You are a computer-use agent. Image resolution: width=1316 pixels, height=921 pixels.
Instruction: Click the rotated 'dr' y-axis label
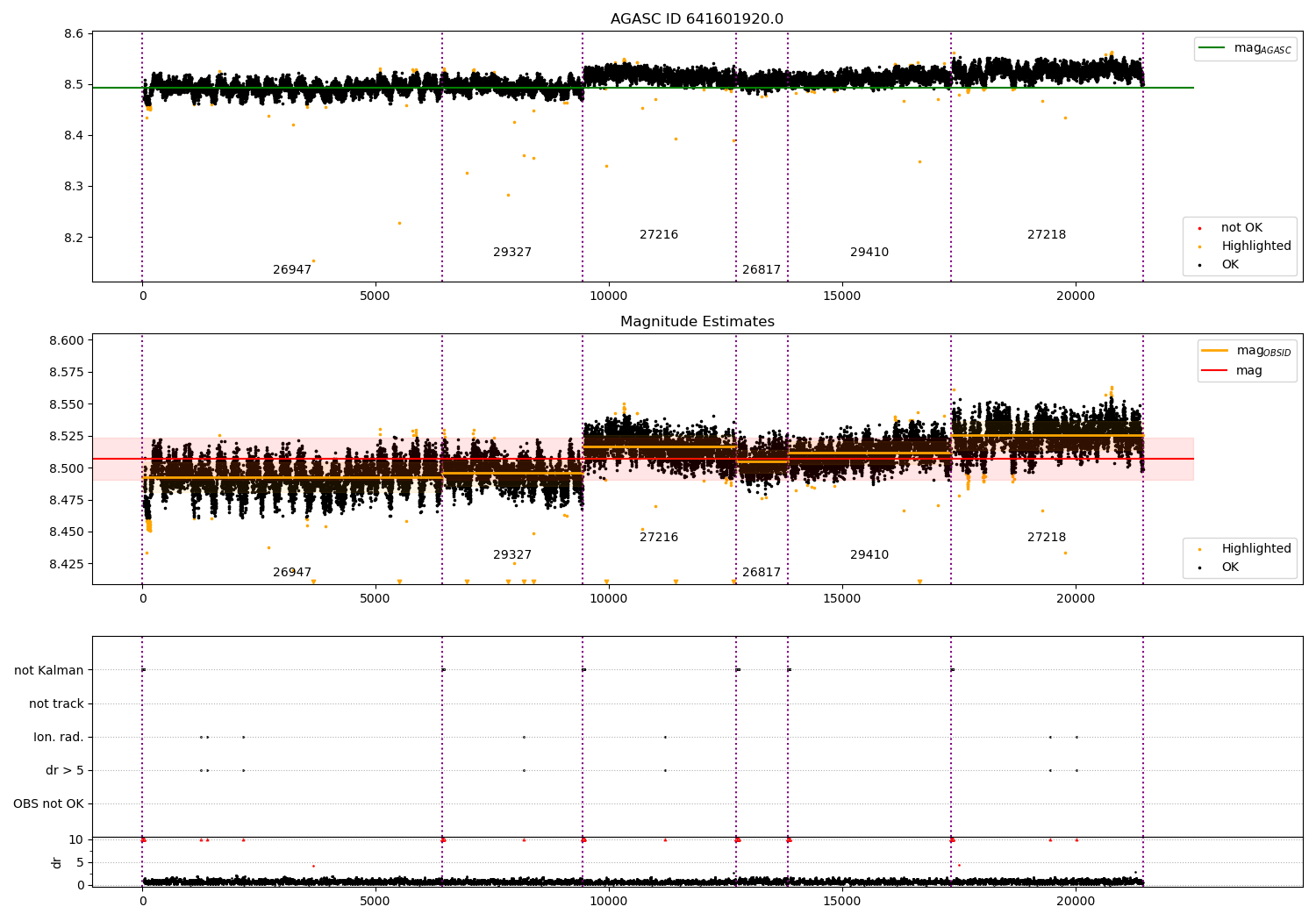tap(57, 862)
